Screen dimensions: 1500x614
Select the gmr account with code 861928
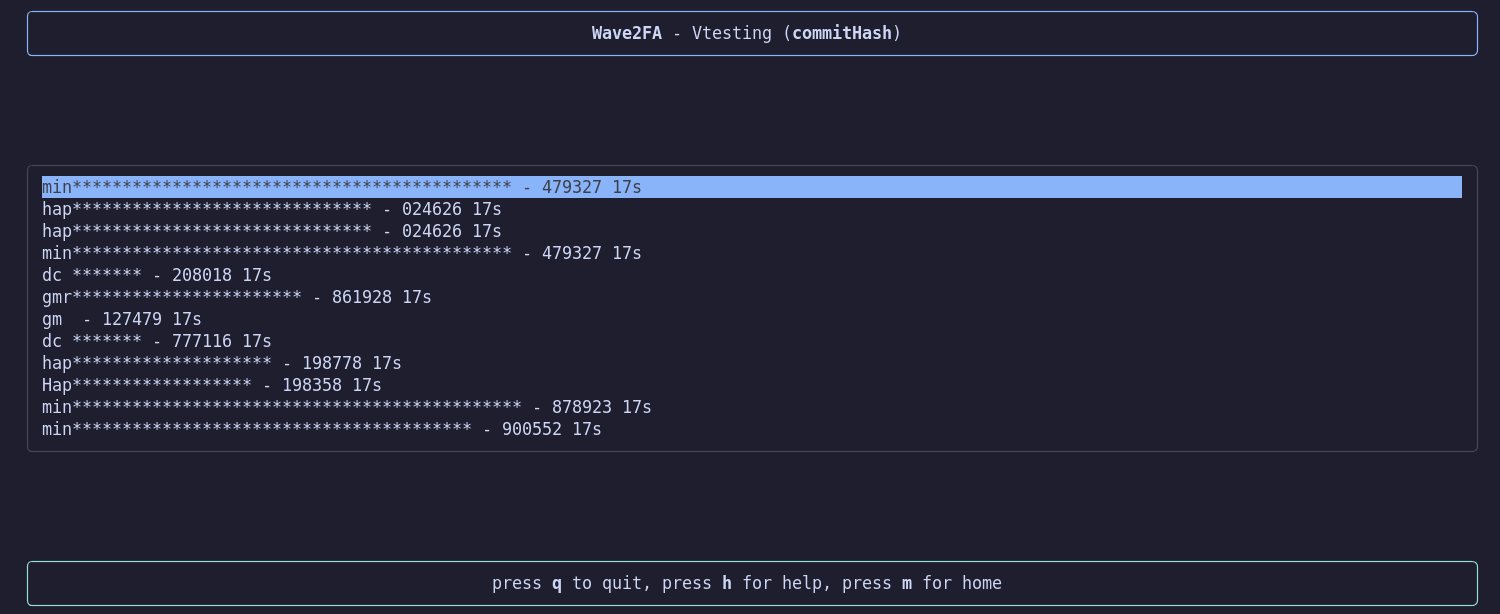tap(236, 297)
